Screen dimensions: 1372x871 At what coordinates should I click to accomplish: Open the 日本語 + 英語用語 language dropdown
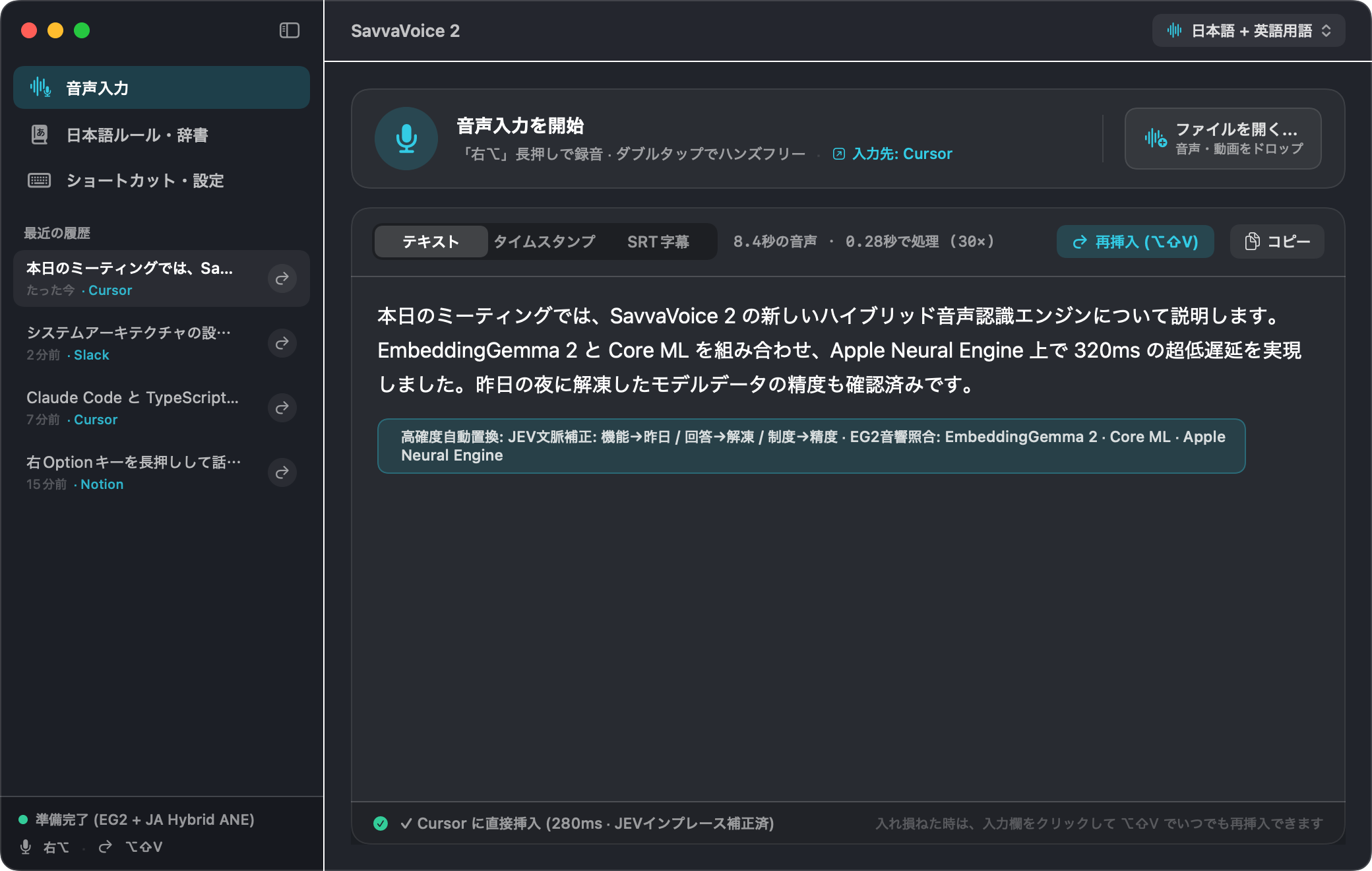(1249, 30)
